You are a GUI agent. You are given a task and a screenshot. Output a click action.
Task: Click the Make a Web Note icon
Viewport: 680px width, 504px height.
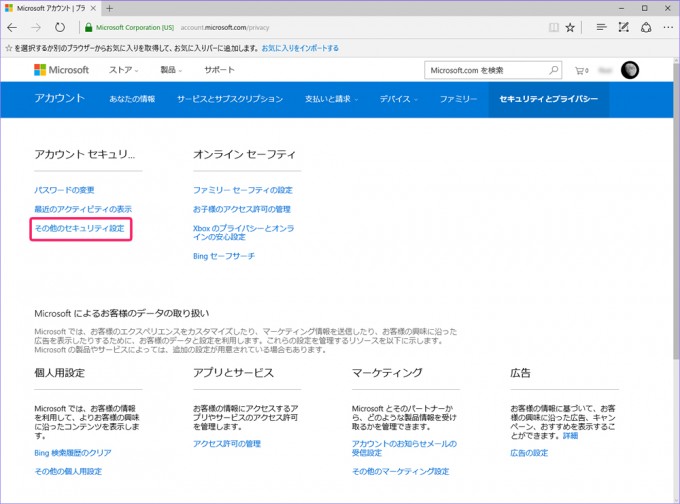[x=624, y=27]
